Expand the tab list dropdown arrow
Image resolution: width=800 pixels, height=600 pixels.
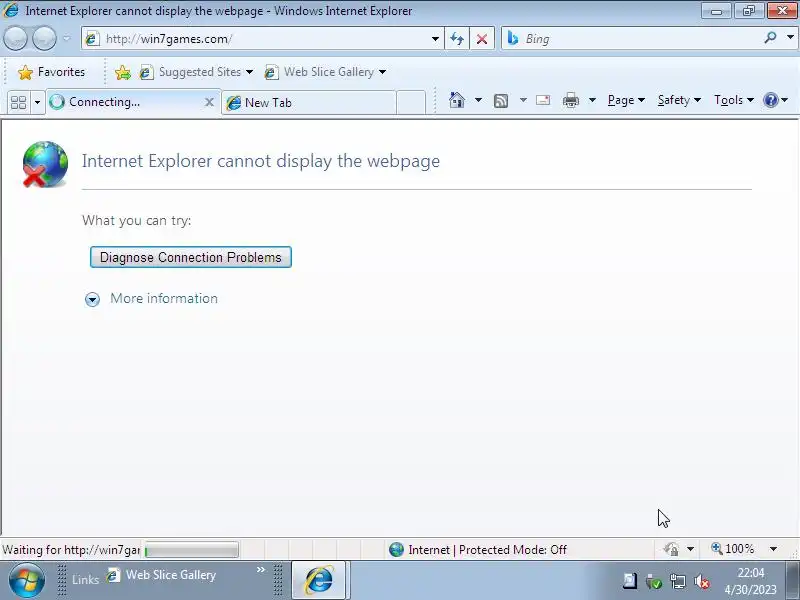pos(37,103)
